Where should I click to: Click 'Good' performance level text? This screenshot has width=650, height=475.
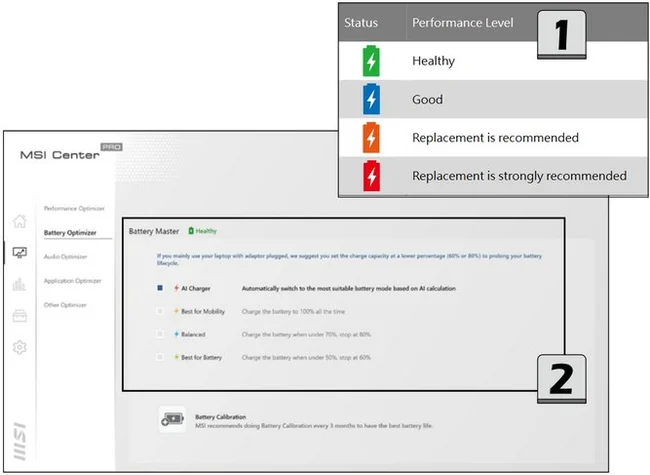(x=427, y=99)
